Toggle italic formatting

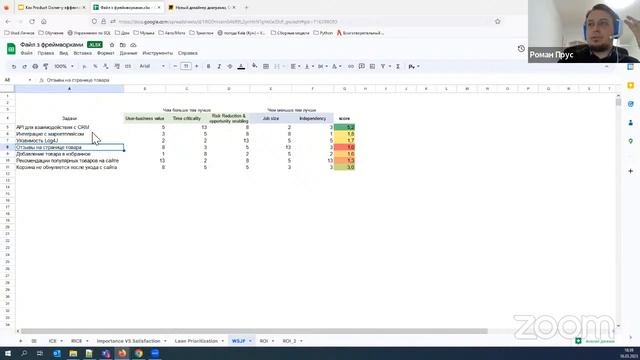[x=219, y=67]
